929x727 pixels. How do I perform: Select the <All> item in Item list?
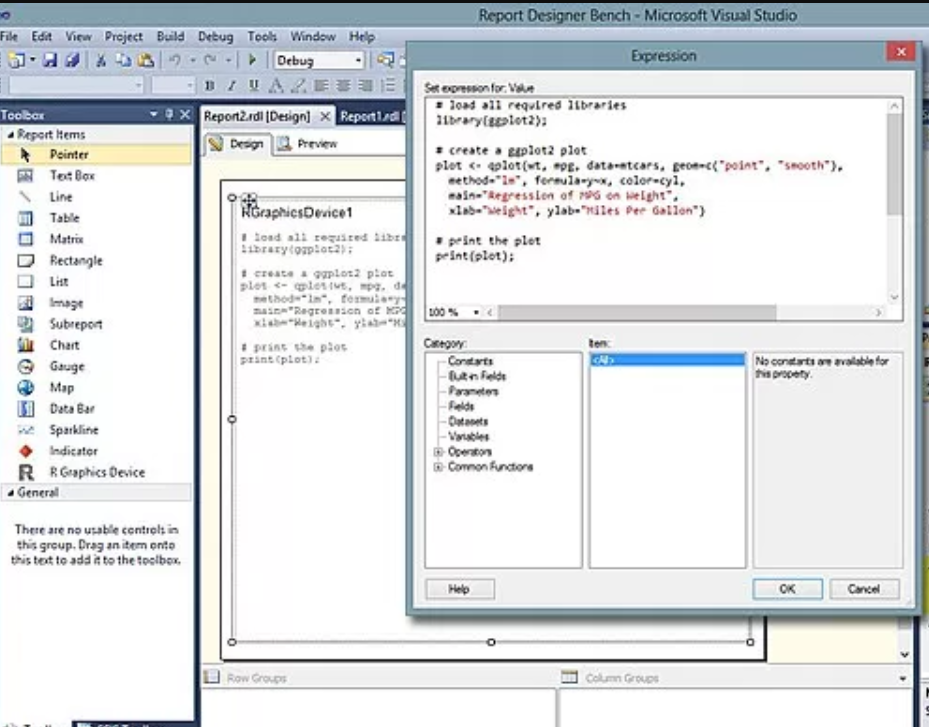tap(668, 360)
